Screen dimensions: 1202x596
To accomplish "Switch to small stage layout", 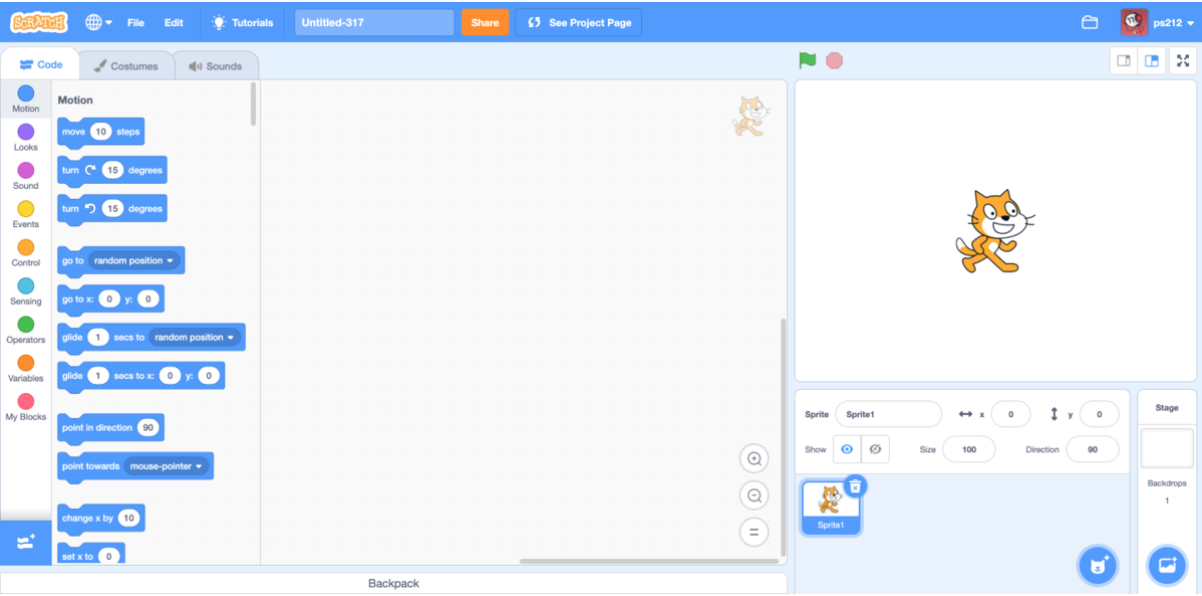I will (x=1124, y=61).
